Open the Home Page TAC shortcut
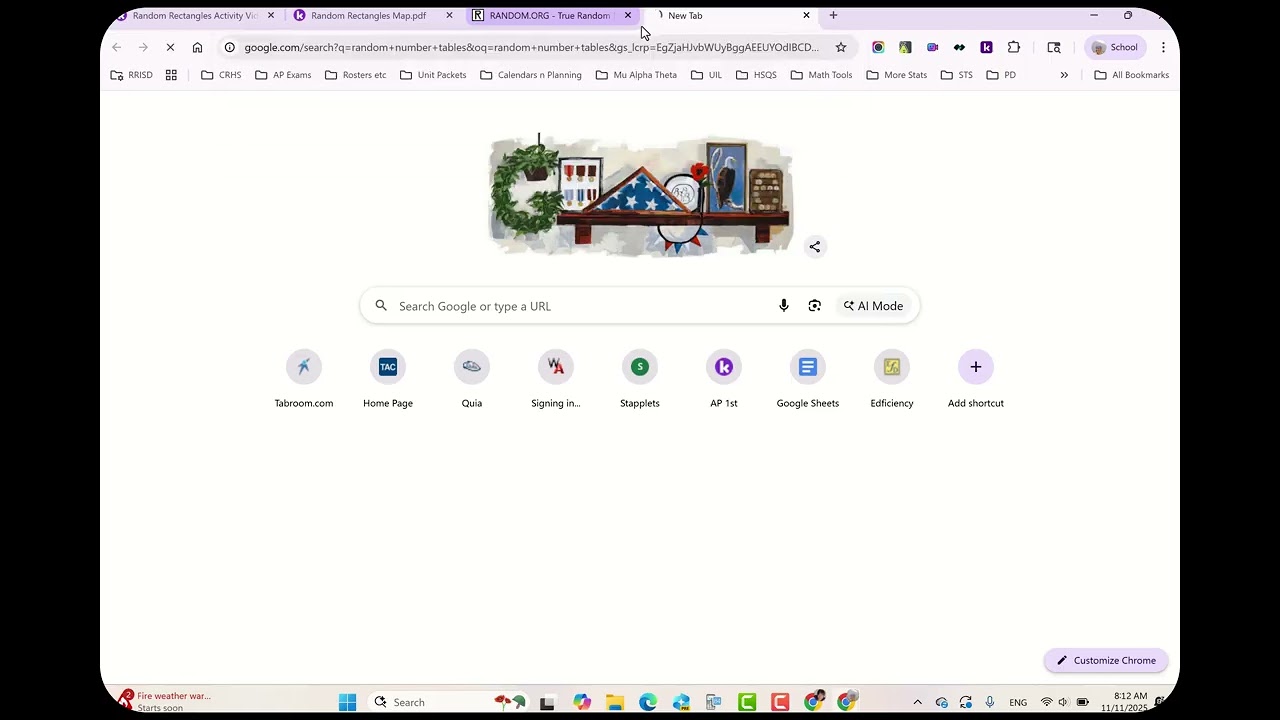 point(388,380)
